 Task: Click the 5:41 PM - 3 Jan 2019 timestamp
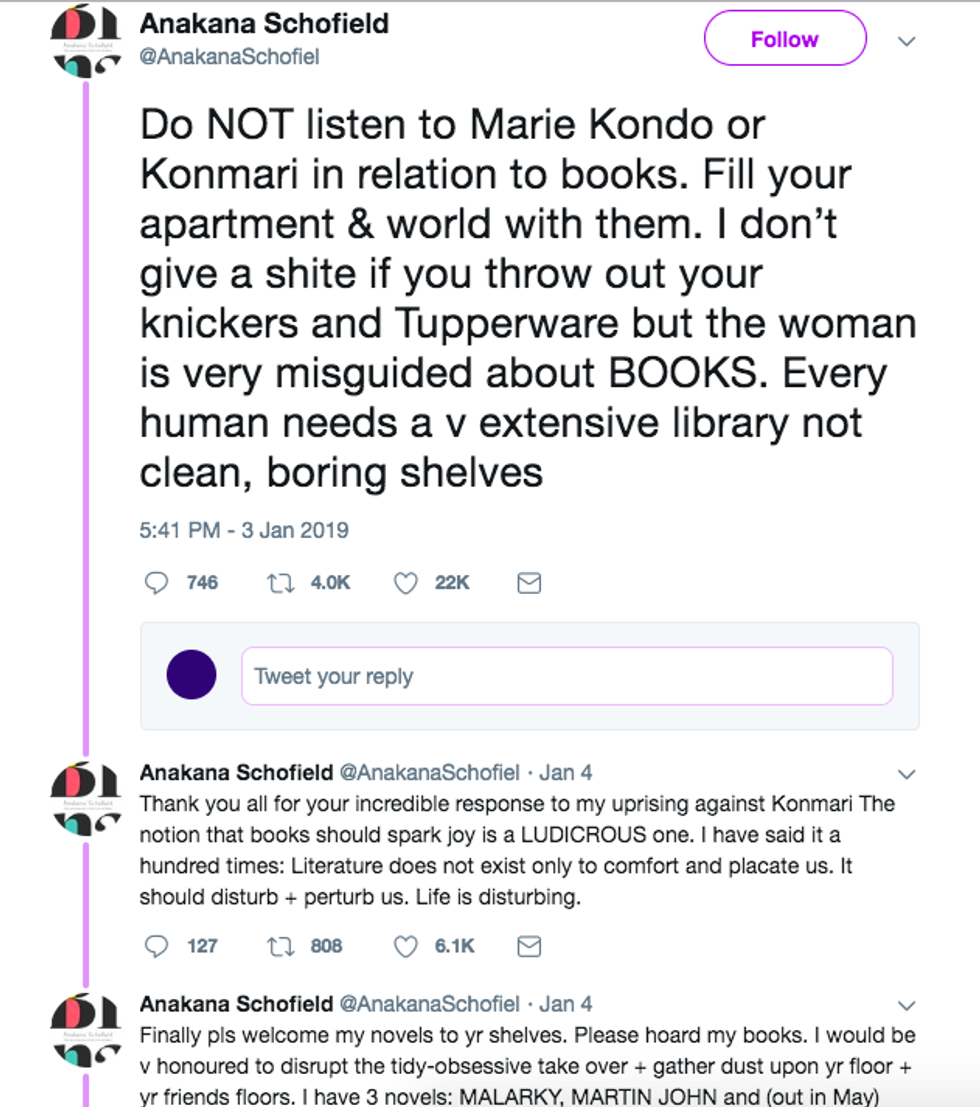click(244, 530)
